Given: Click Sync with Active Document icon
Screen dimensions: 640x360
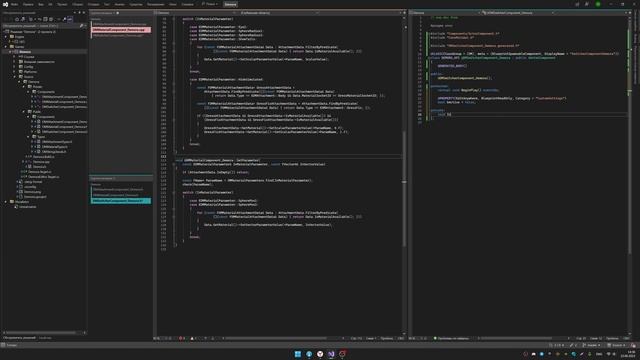Looking at the screenshot, I should tap(40, 19).
